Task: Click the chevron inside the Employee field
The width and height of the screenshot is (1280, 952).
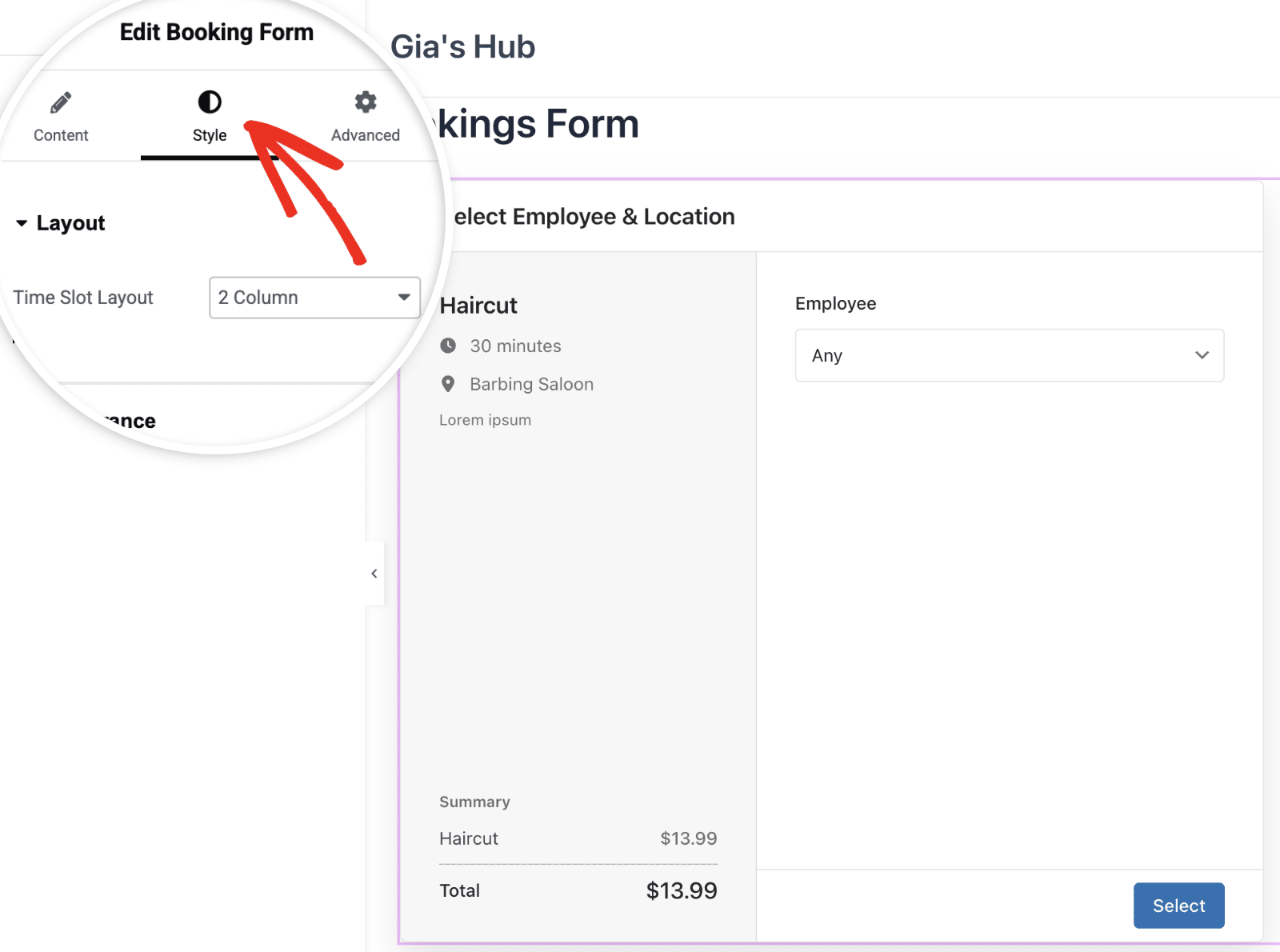Action: click(1202, 355)
